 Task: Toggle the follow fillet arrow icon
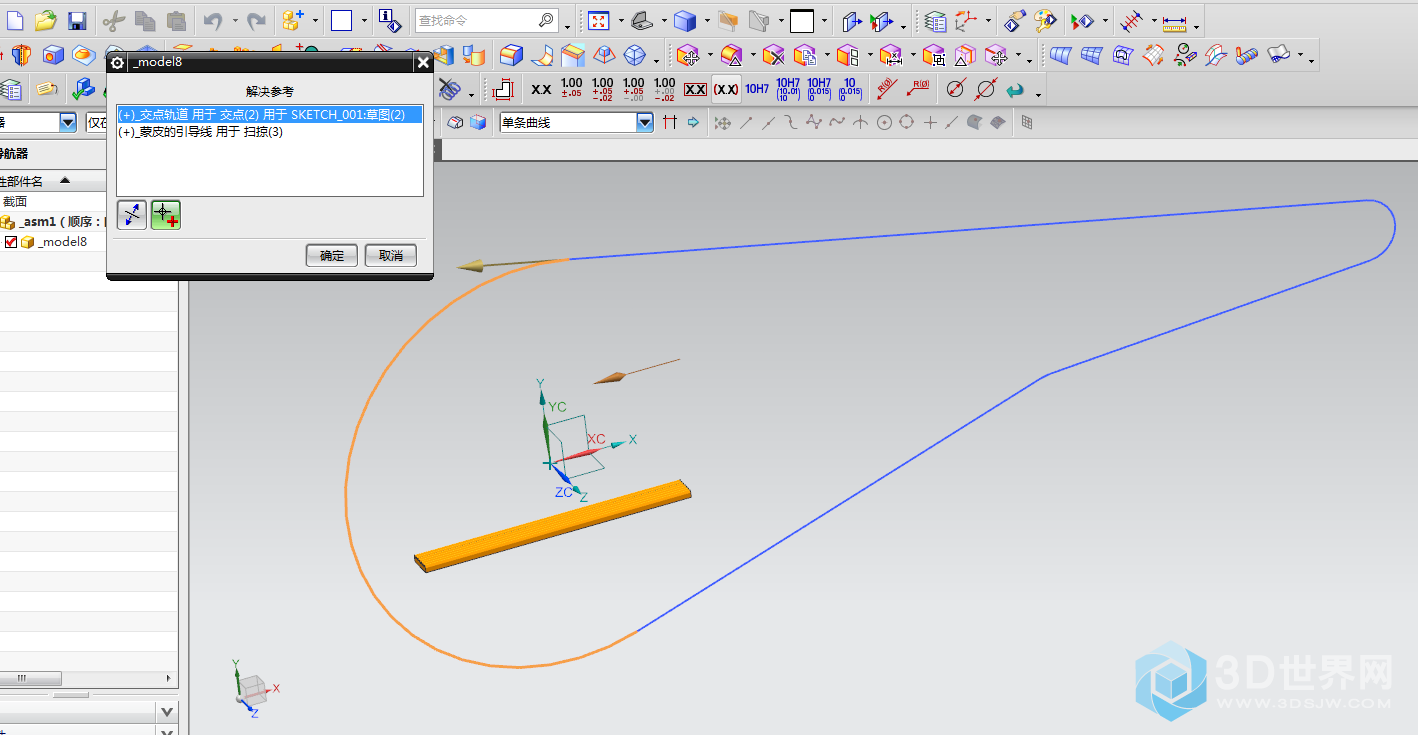click(x=691, y=122)
